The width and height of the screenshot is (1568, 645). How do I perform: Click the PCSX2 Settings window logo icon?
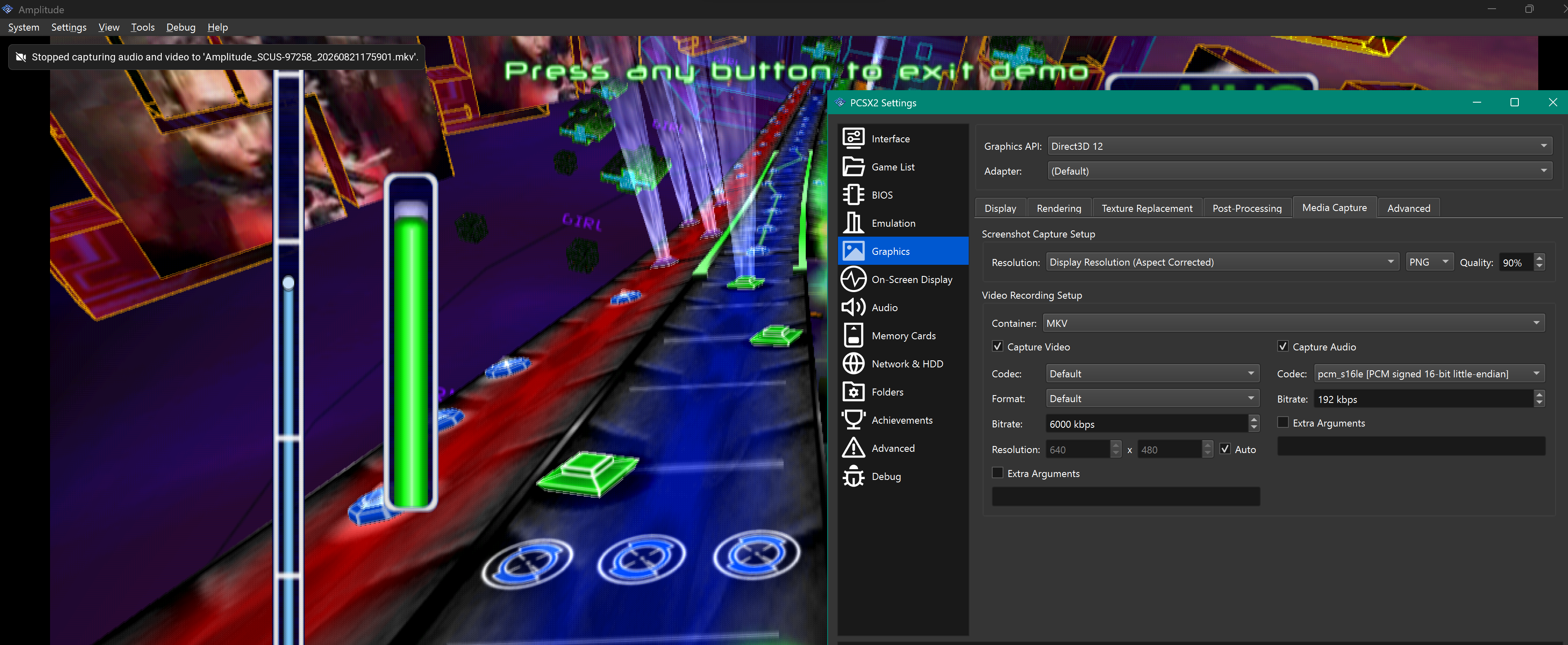click(840, 102)
